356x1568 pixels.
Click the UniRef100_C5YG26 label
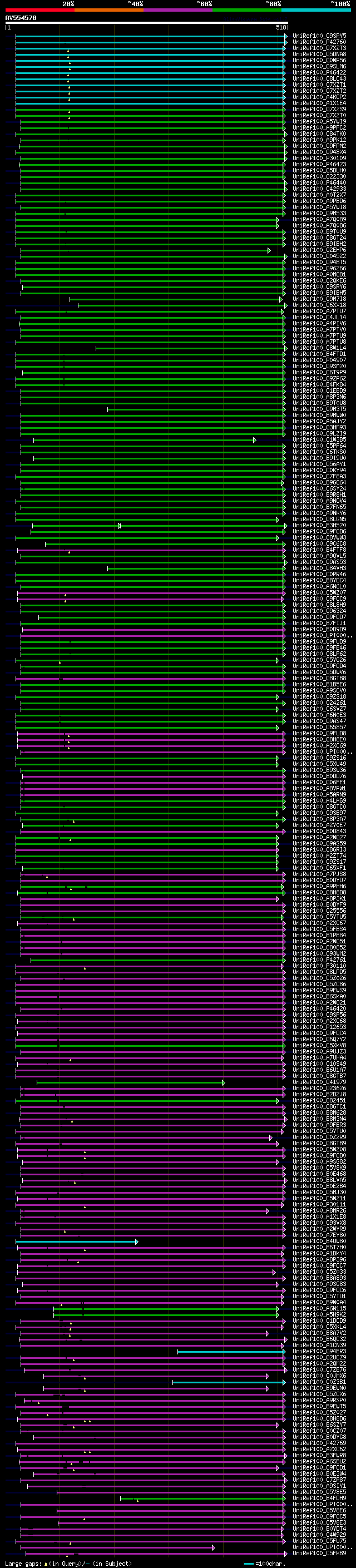(x=319, y=660)
